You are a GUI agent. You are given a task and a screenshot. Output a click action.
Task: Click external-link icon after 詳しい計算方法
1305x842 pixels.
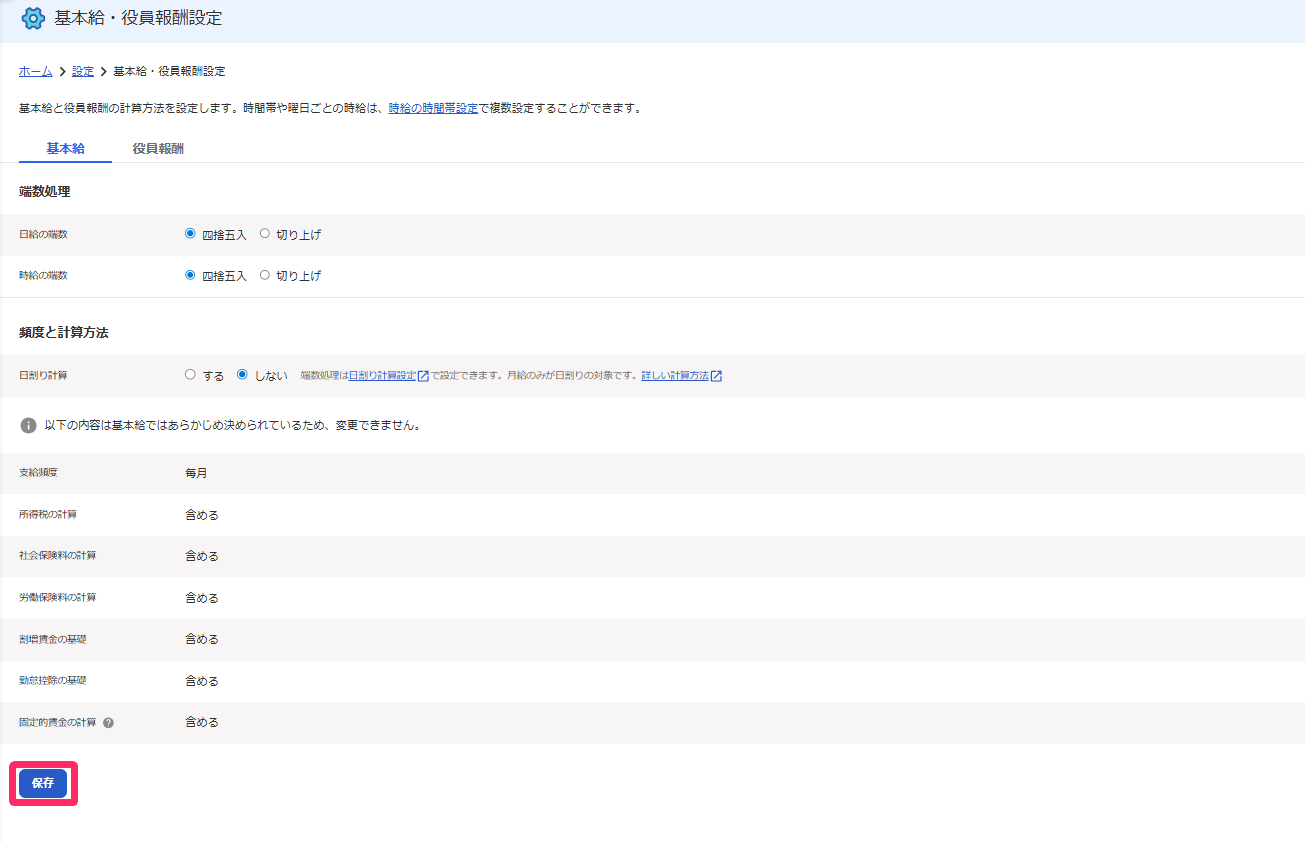(716, 376)
